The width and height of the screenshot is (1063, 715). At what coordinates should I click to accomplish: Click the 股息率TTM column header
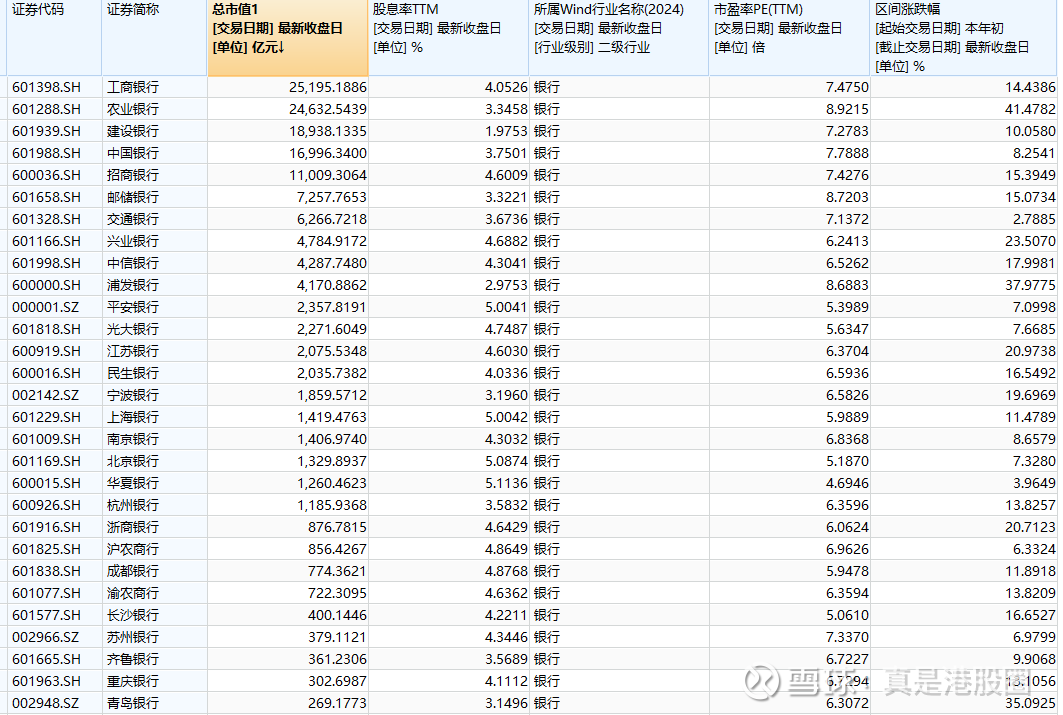coord(448,38)
